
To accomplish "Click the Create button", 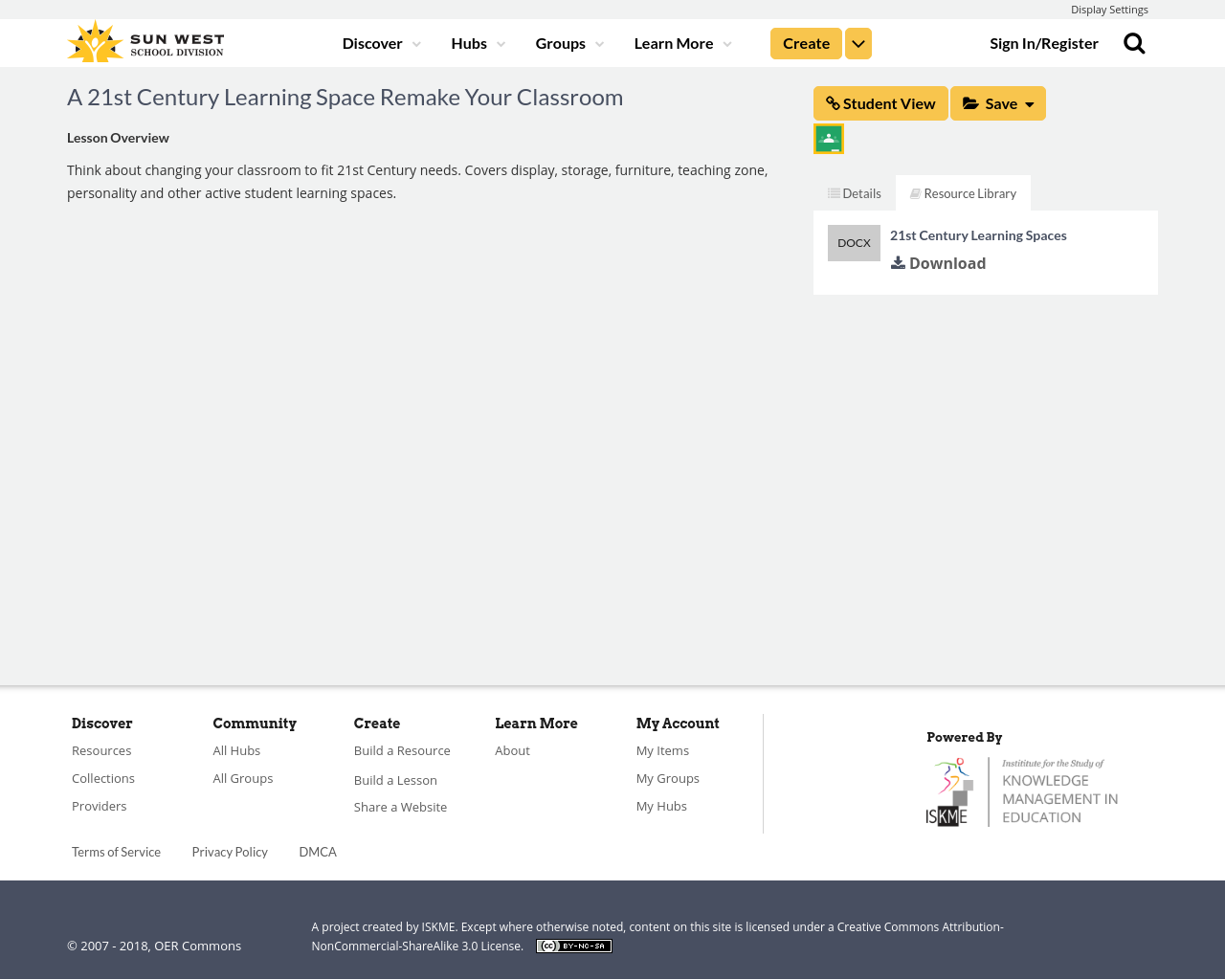I will point(806,44).
